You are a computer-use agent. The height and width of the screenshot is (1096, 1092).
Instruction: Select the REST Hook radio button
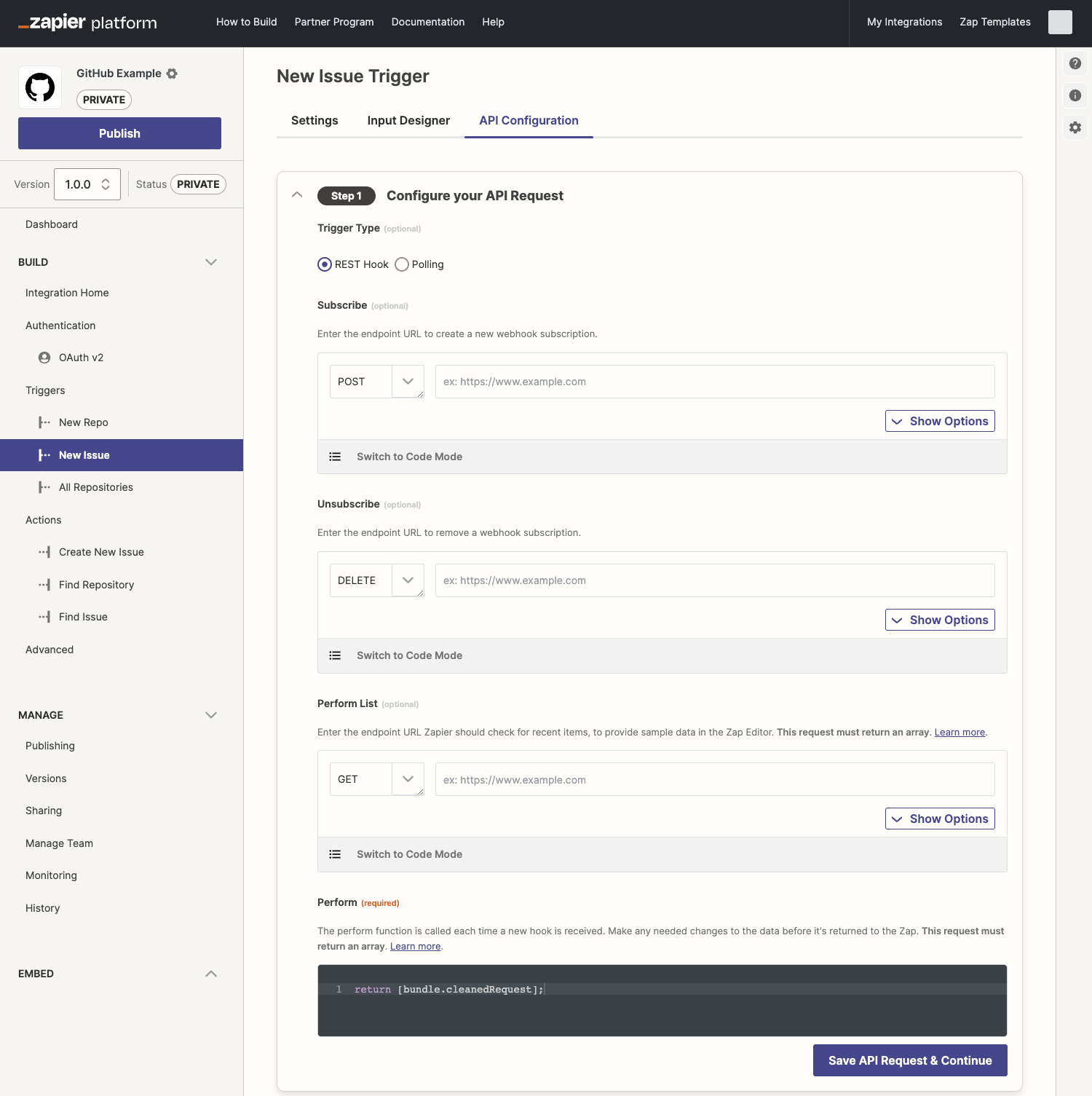tap(325, 264)
